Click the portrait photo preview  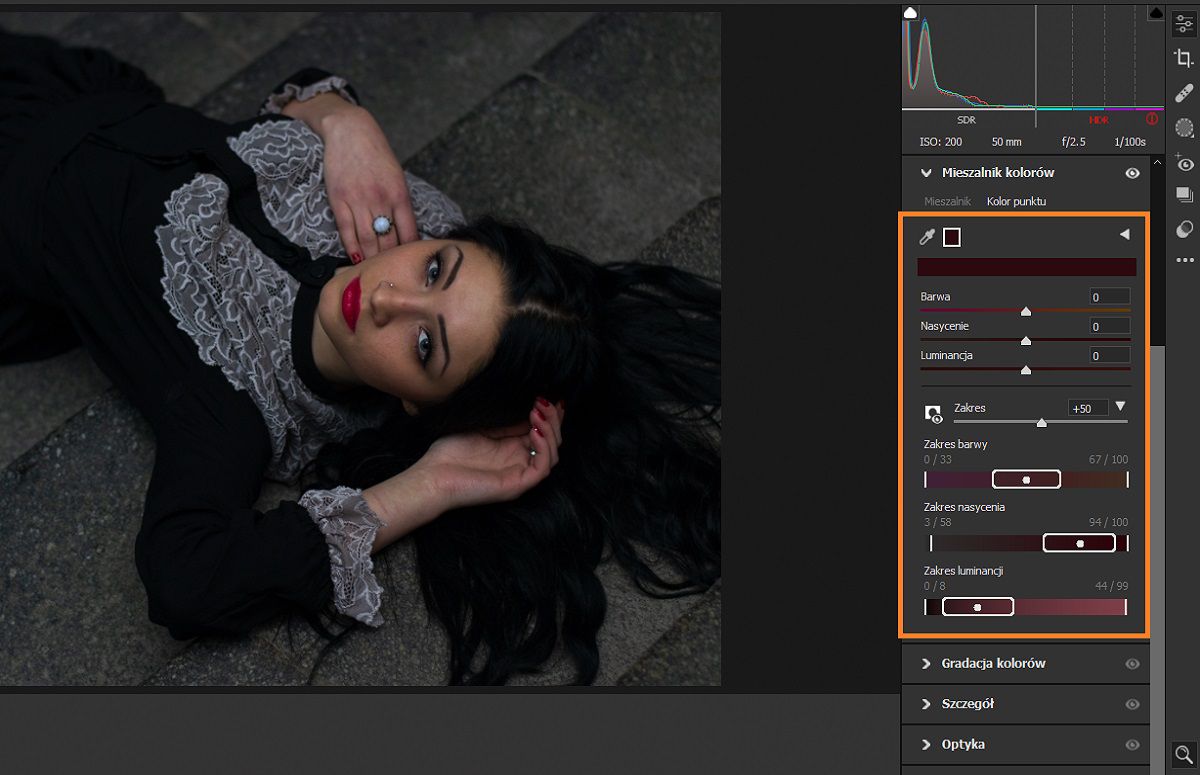(360, 349)
